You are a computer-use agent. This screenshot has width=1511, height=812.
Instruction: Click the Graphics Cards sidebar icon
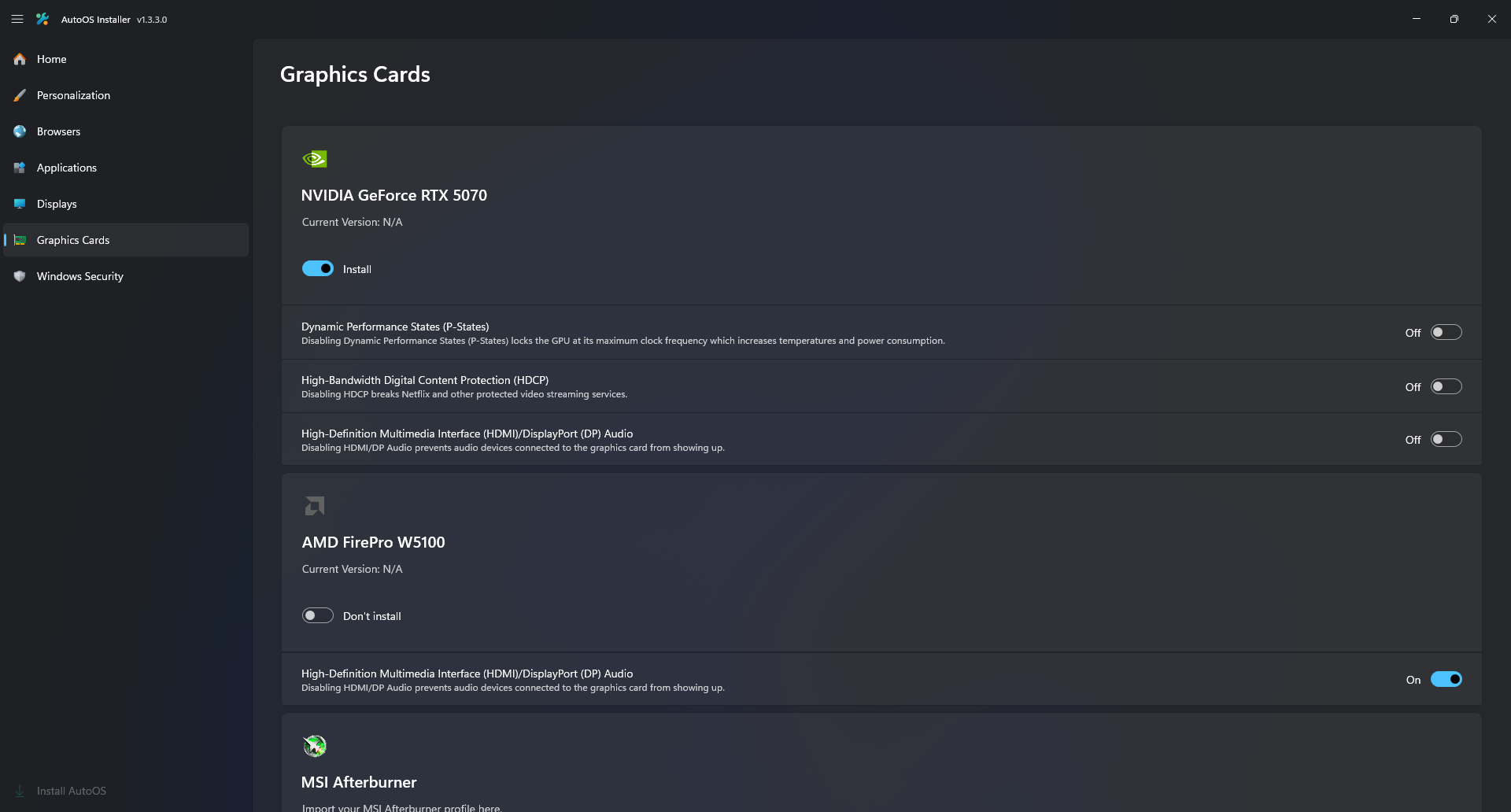[x=20, y=240]
